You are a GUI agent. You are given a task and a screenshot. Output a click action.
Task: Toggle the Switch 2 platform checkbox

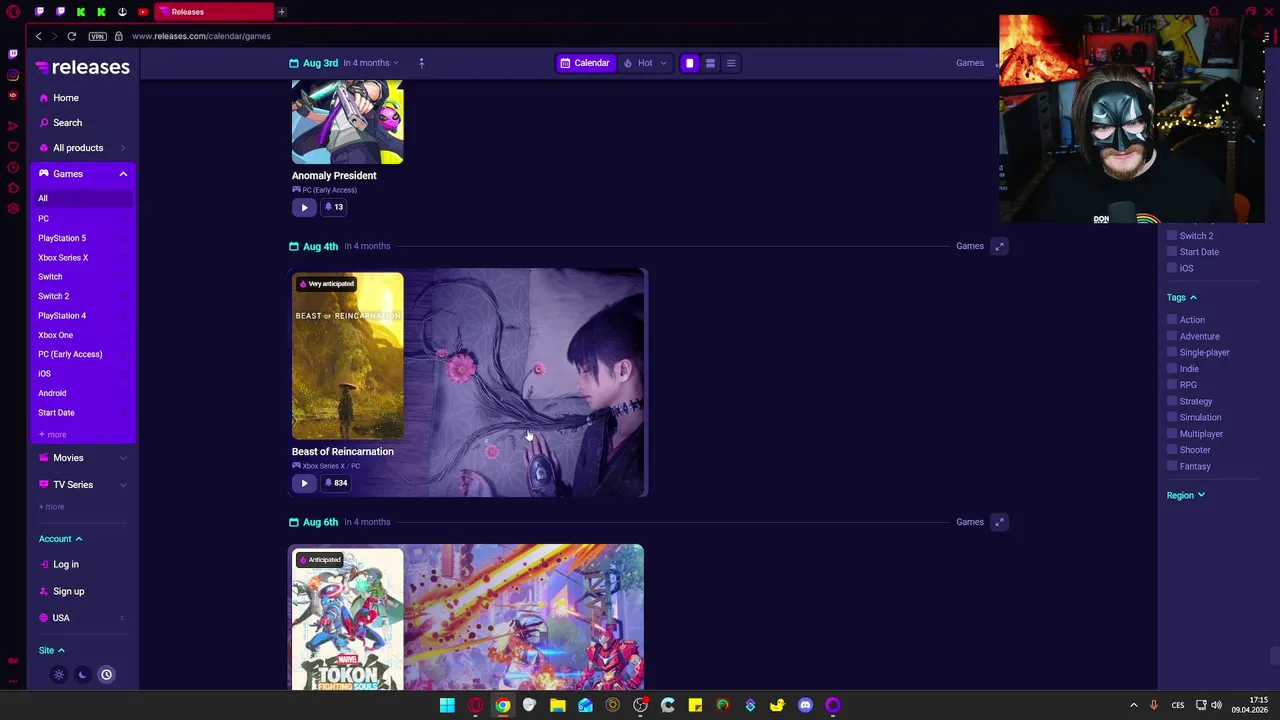[1172, 236]
